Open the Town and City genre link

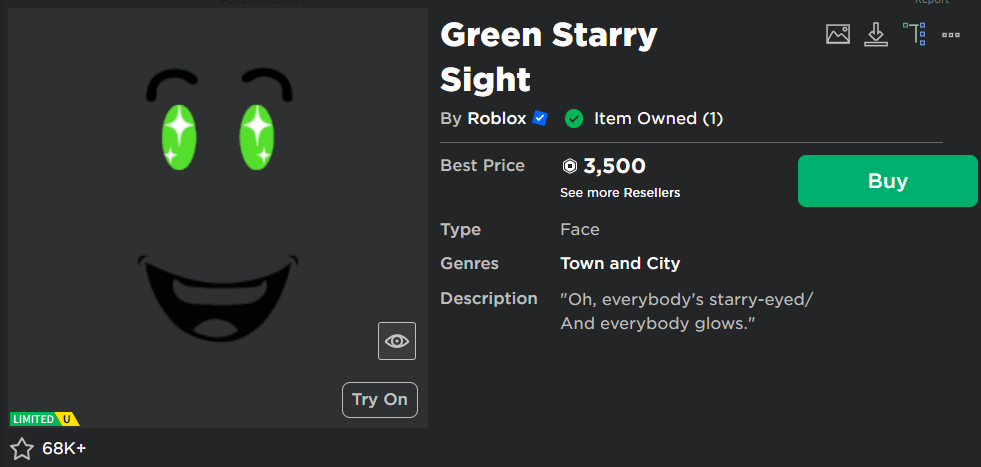point(620,264)
